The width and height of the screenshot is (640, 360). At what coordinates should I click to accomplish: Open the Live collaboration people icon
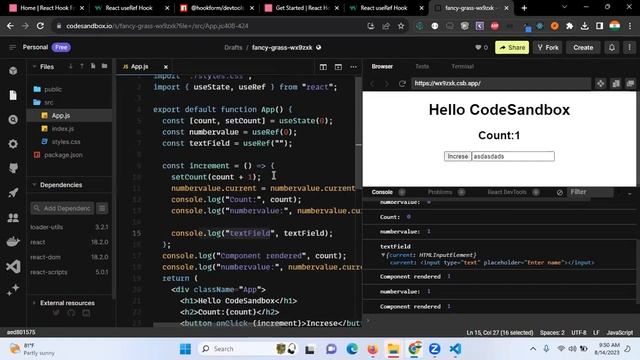(13, 218)
